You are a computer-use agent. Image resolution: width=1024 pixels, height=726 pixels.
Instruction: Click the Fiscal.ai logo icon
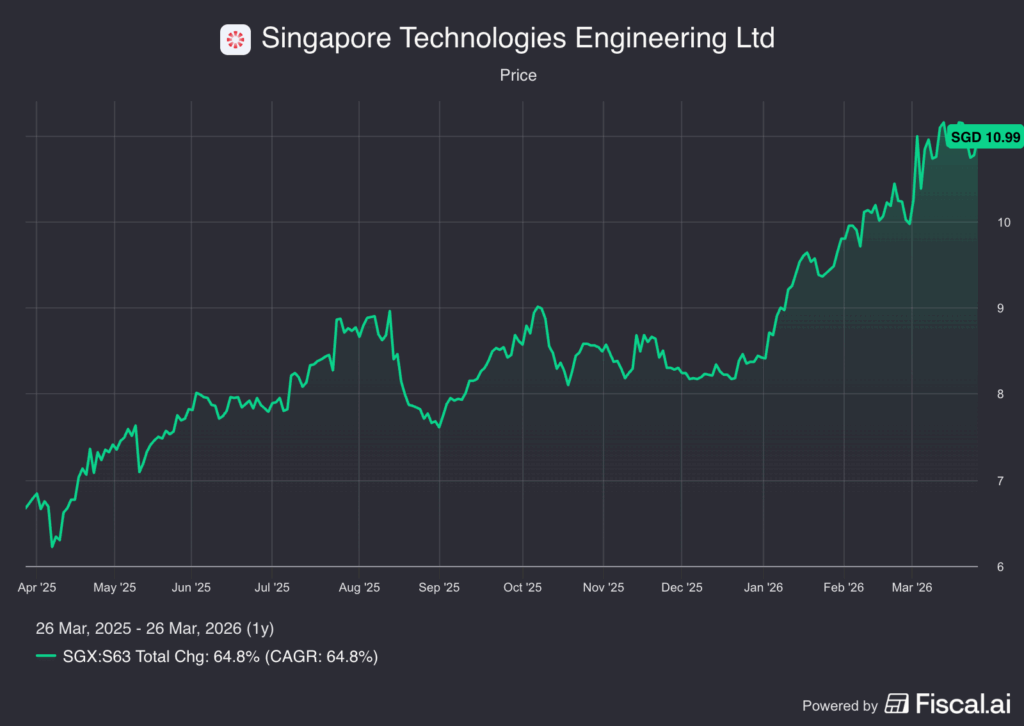(897, 704)
